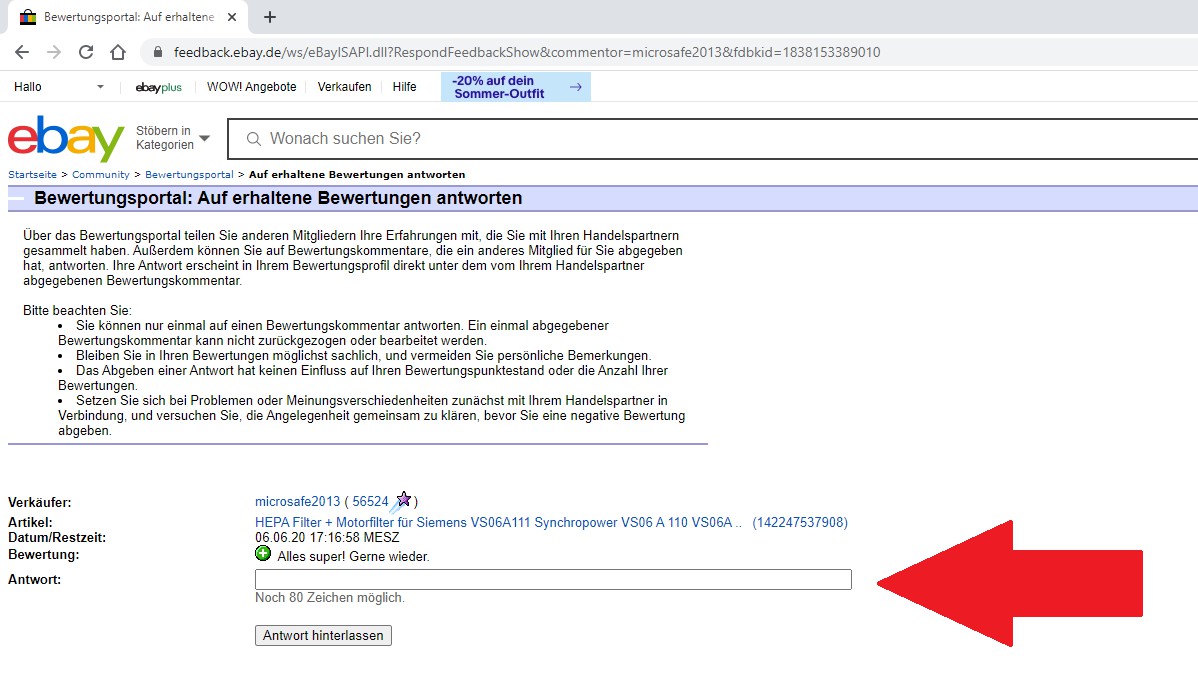Reload the page with refresh icon

86,52
